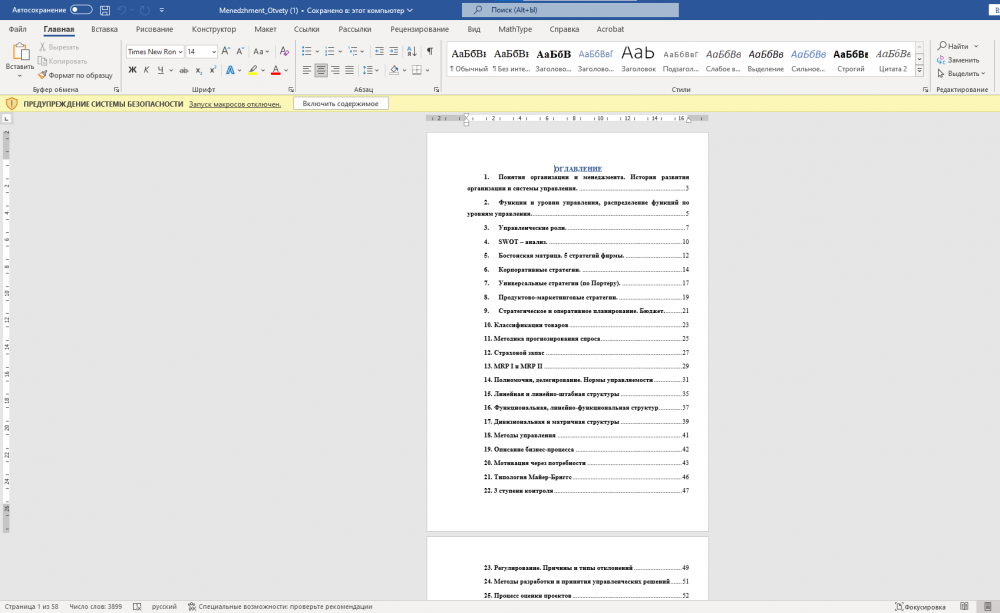Create a bulleted list

tap(306, 51)
